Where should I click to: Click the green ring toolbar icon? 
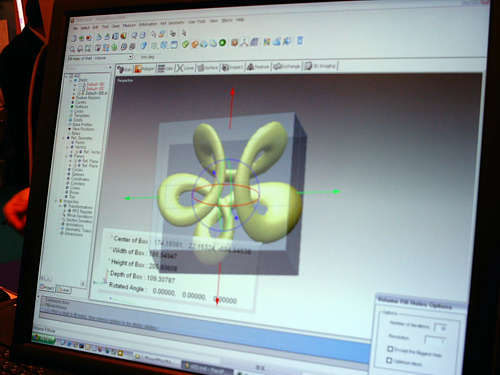click(223, 43)
